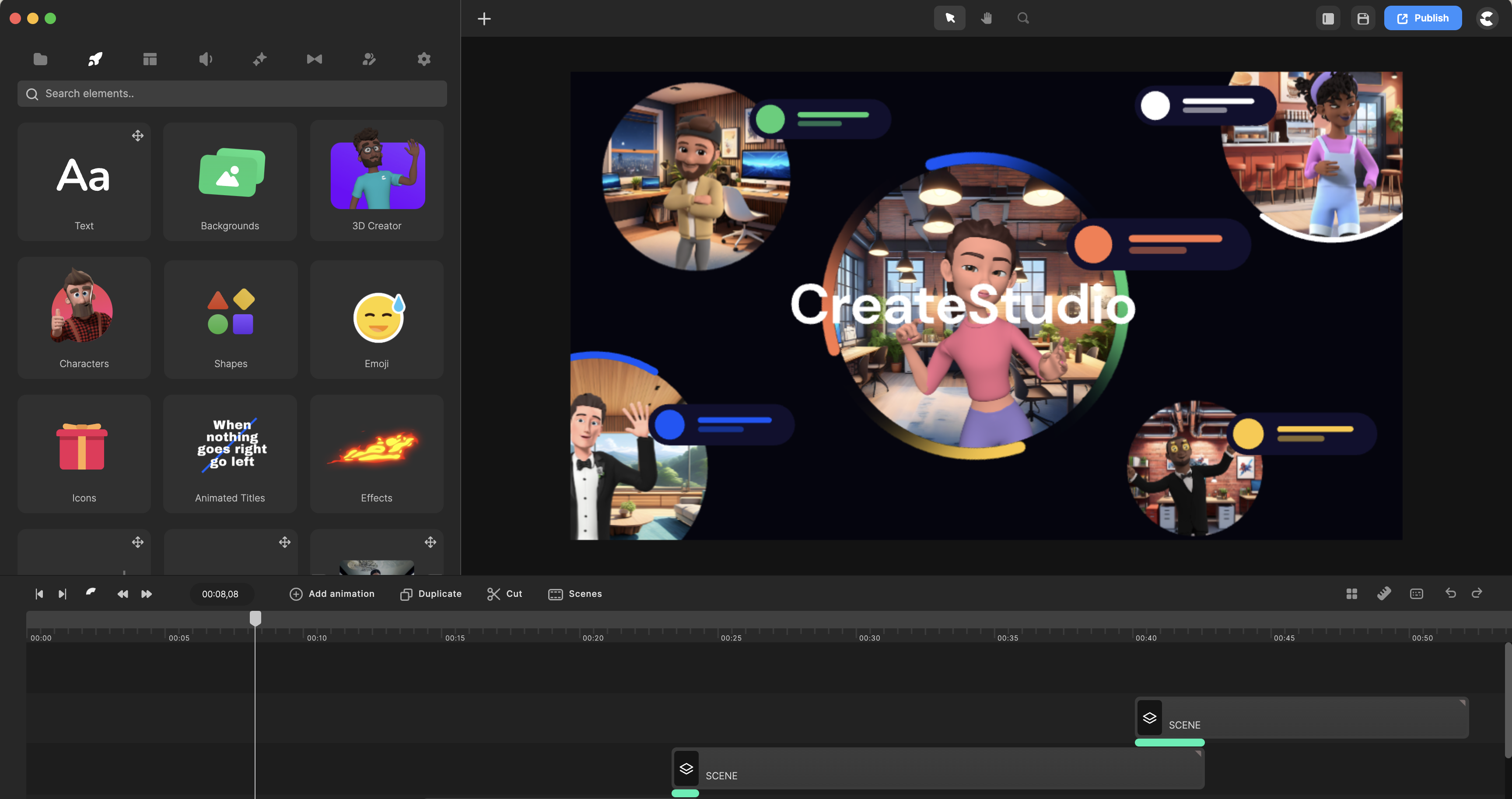Undo the last action
This screenshot has width=1512, height=799.
pyautogui.click(x=1450, y=593)
